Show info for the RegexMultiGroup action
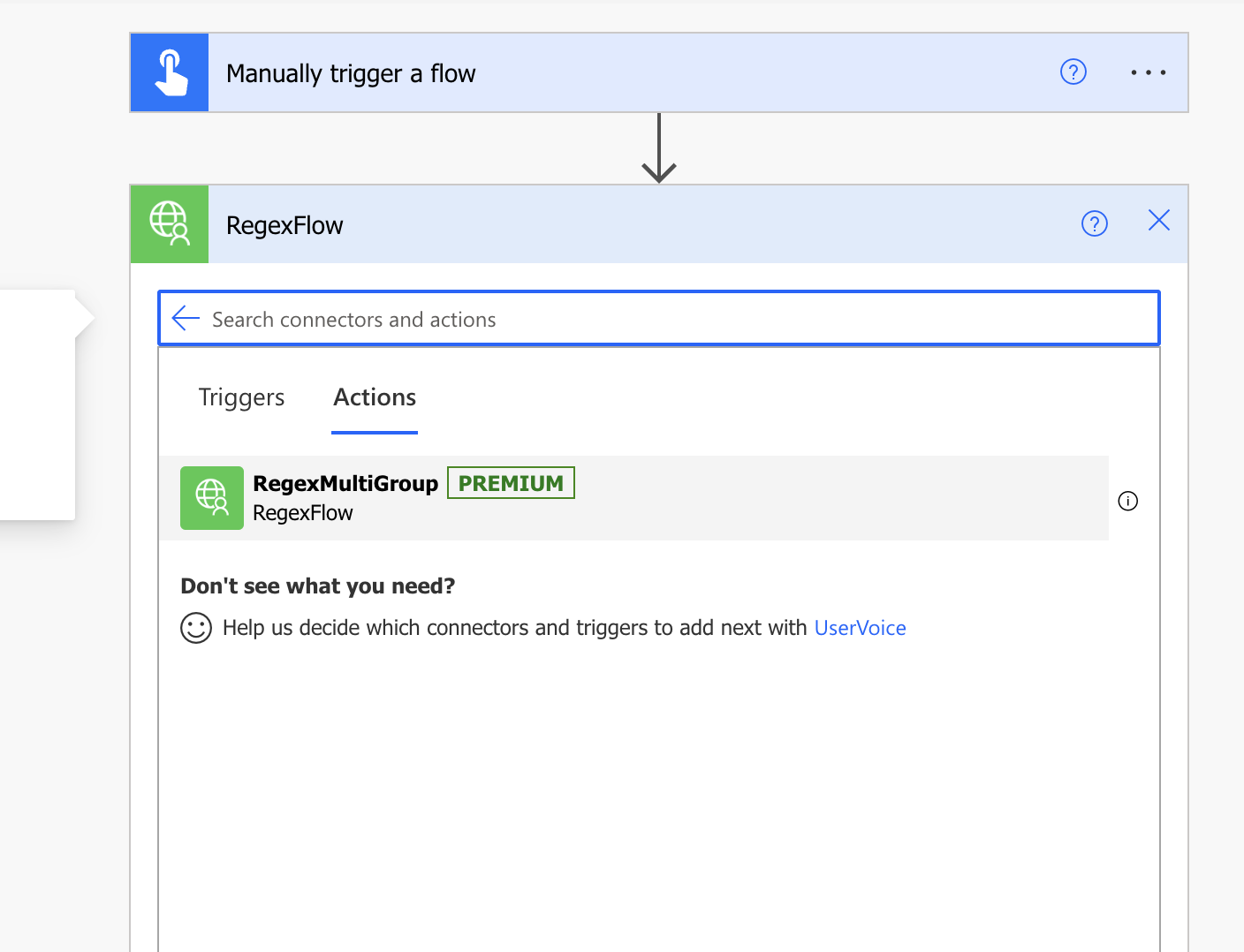This screenshot has height=952, width=1244. coord(1127,501)
